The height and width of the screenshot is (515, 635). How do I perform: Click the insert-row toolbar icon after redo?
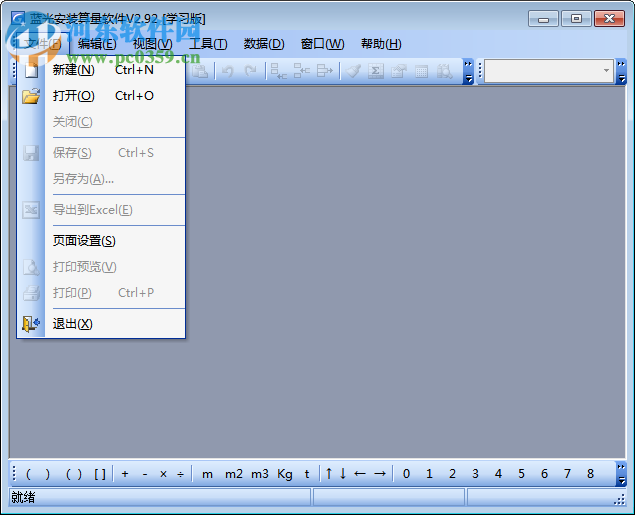279,71
